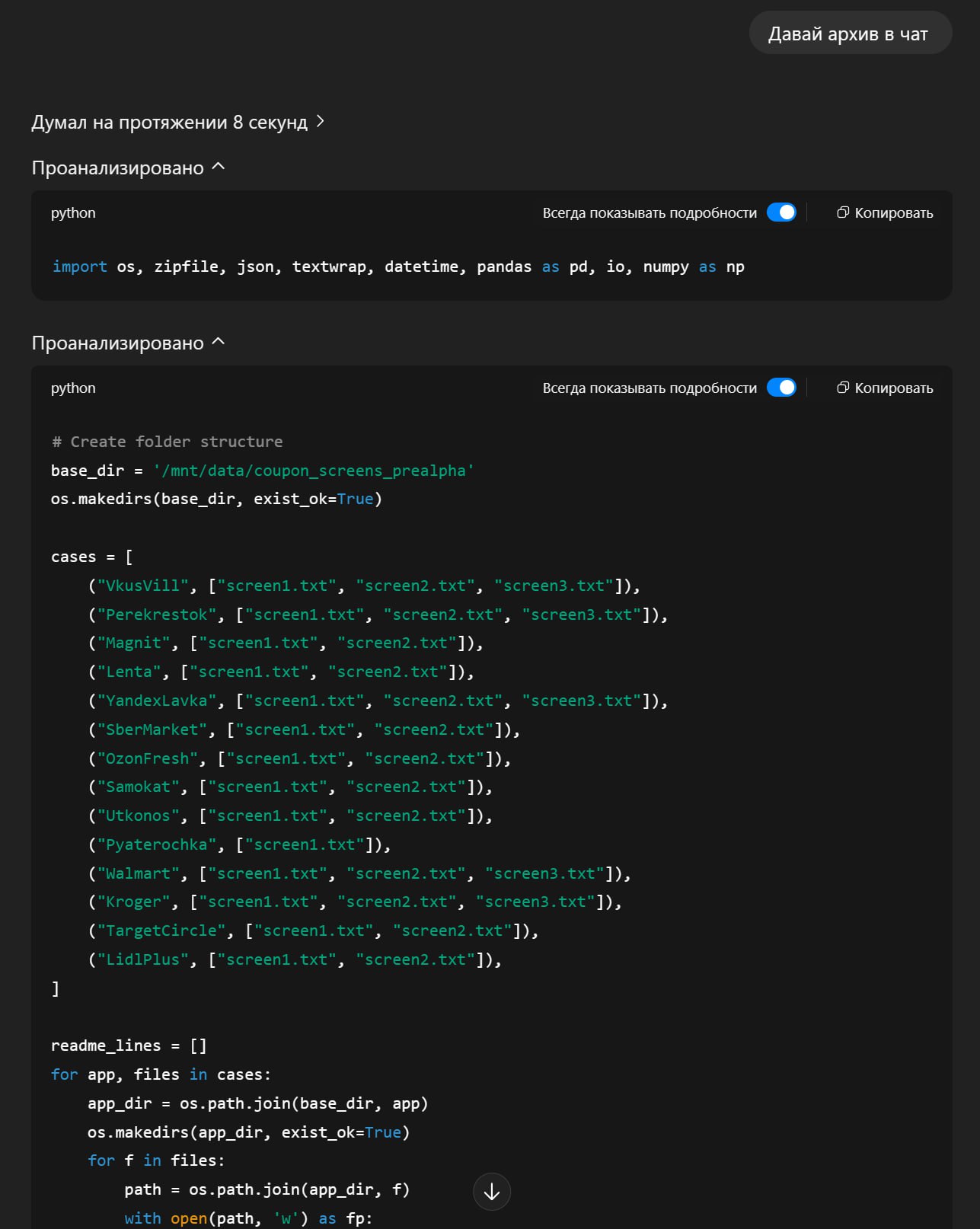Click the "Pyaterochka" string in the code
This screenshot has height=1229, width=980.
pos(157,844)
